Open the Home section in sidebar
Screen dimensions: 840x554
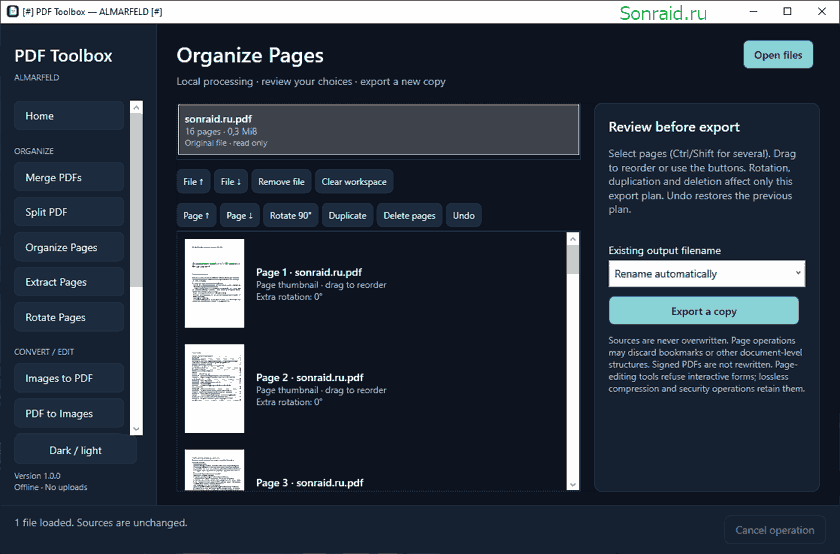coord(69,116)
